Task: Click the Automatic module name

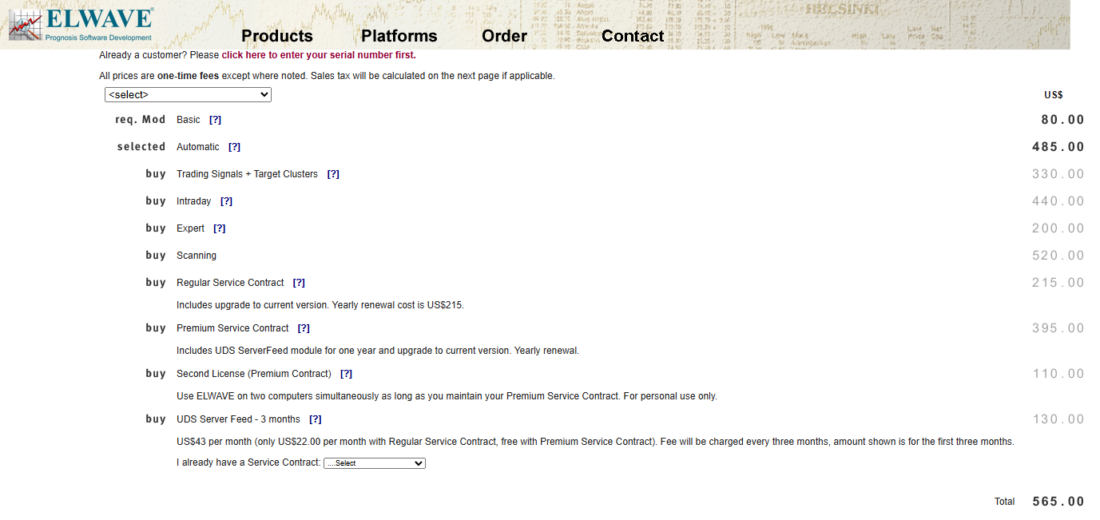Action: pos(198,147)
